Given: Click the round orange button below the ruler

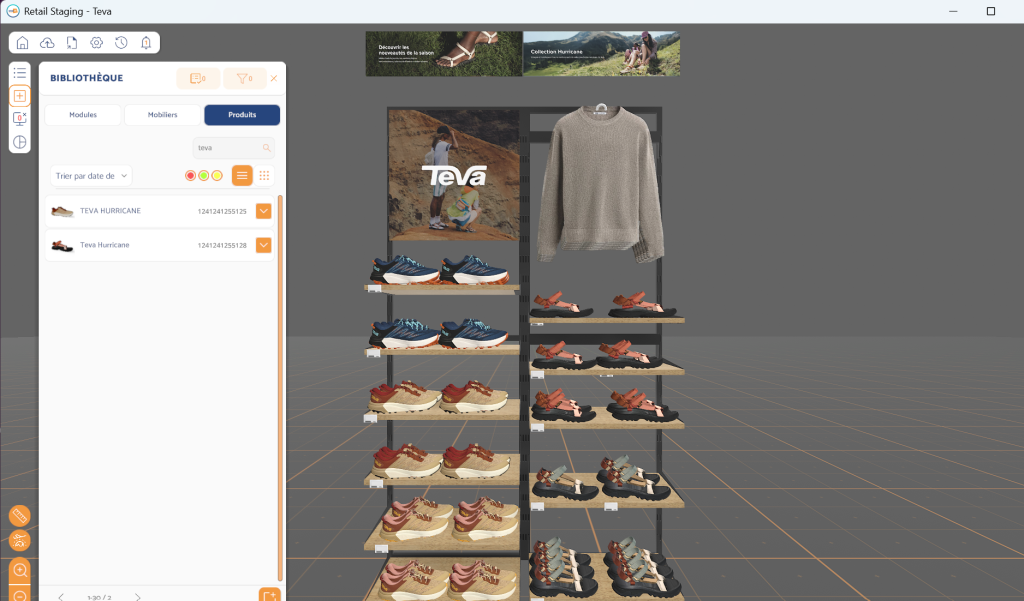Looking at the screenshot, I should click(x=20, y=540).
